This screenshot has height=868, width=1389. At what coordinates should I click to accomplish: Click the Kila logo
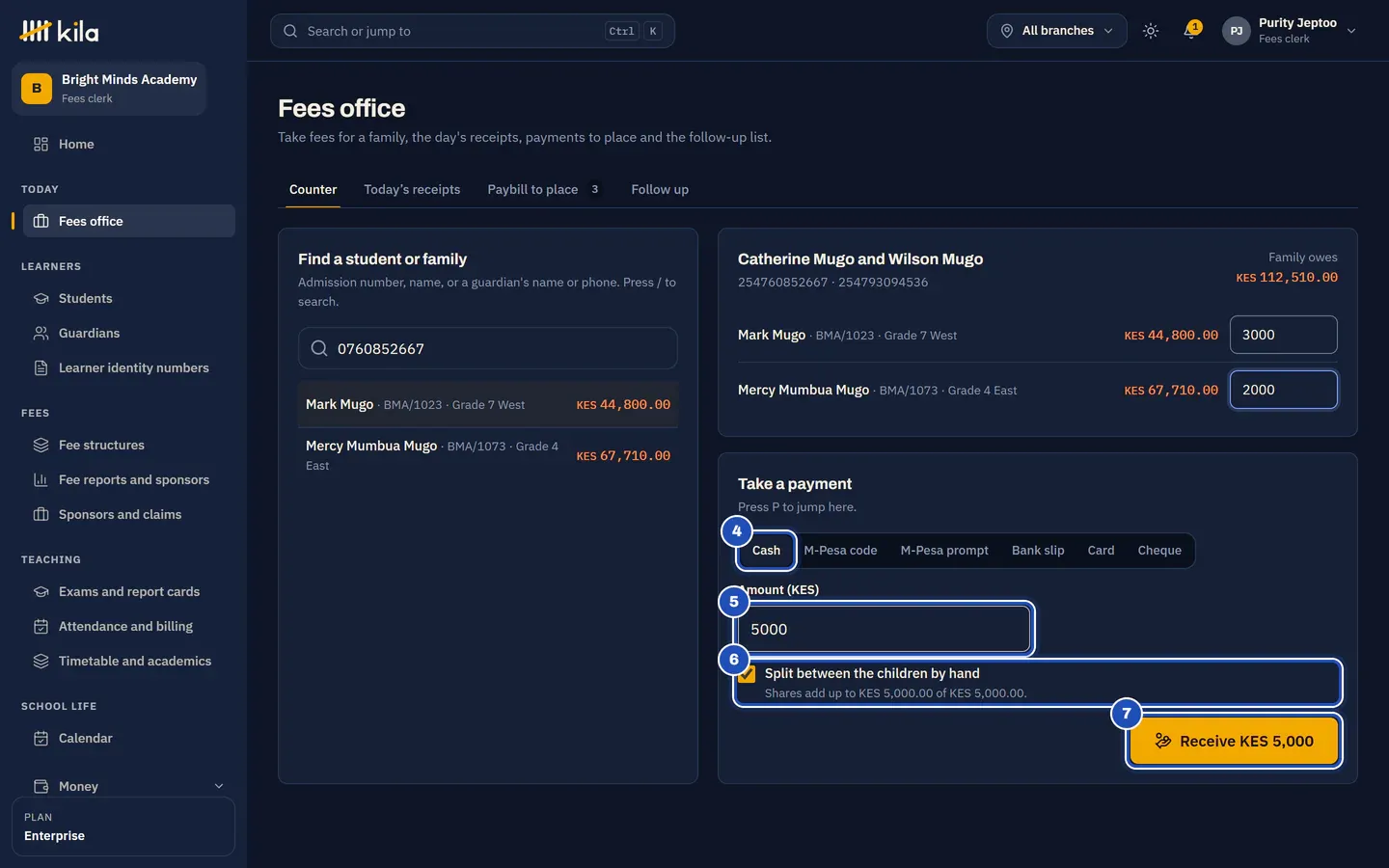[x=59, y=31]
